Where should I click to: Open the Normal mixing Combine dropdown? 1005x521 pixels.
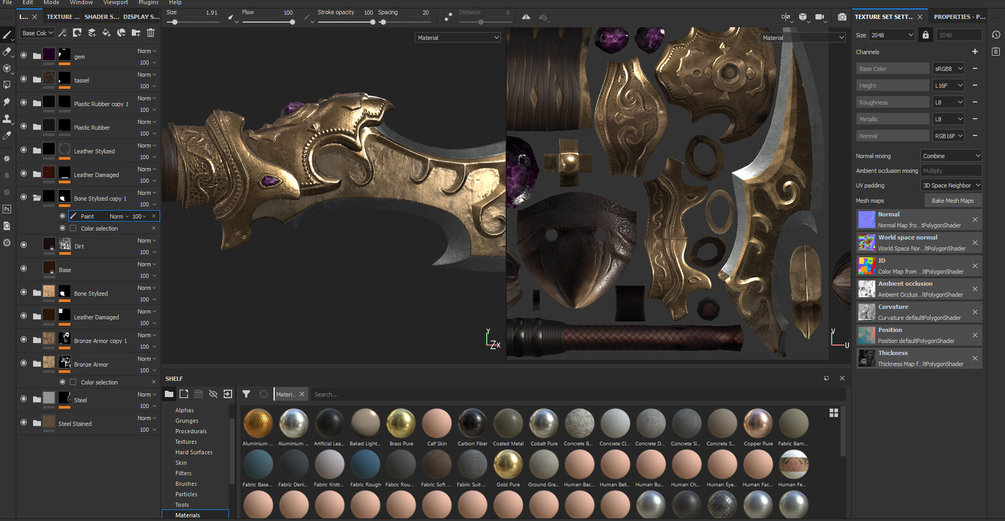click(951, 156)
